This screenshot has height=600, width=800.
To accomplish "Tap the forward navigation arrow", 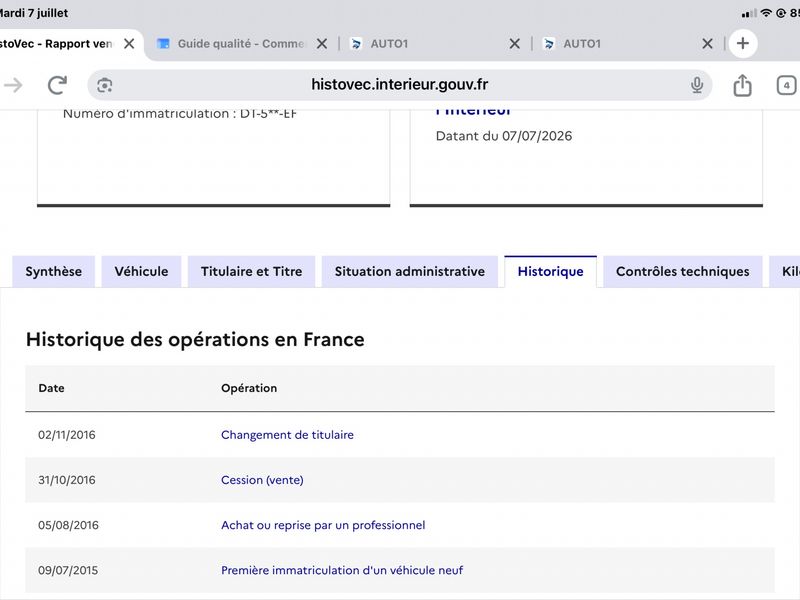I will (13, 85).
